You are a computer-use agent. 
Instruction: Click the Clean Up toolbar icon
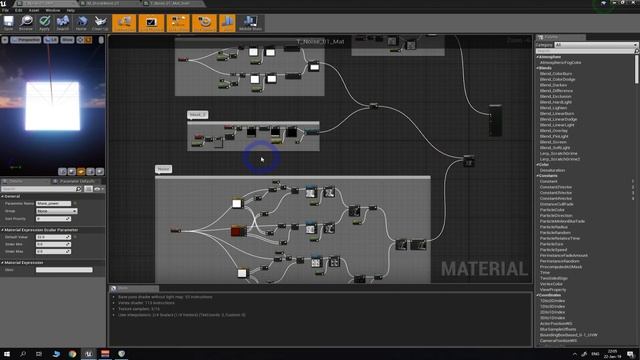(x=100, y=23)
